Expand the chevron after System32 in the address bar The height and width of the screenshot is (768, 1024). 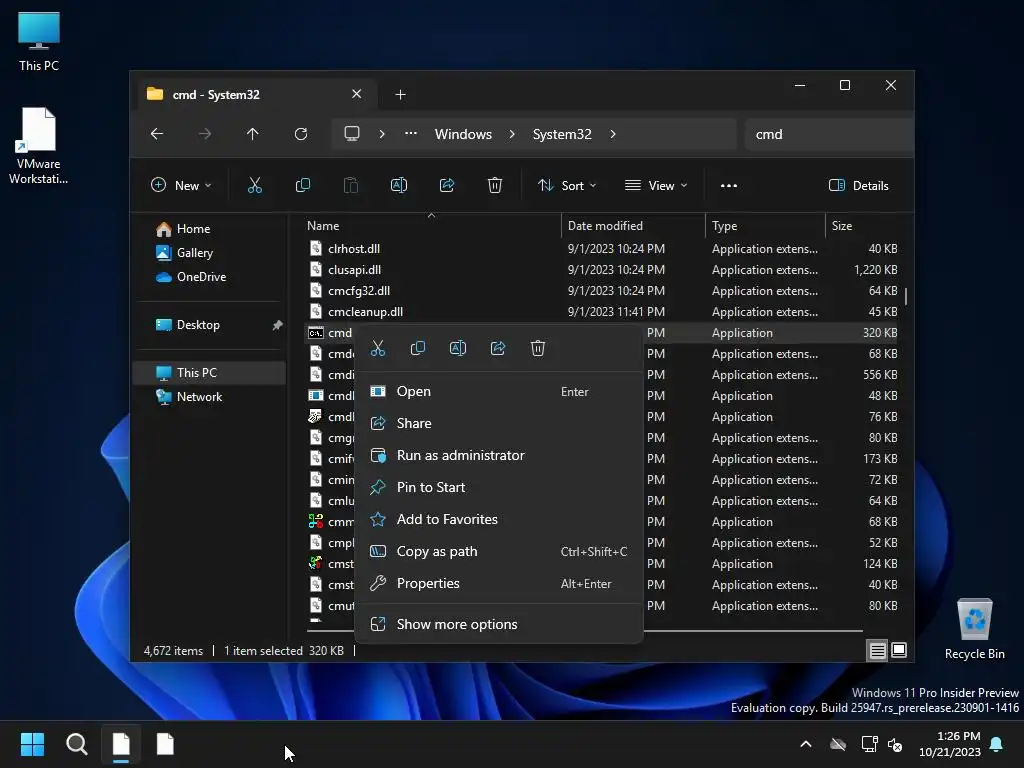coord(613,134)
